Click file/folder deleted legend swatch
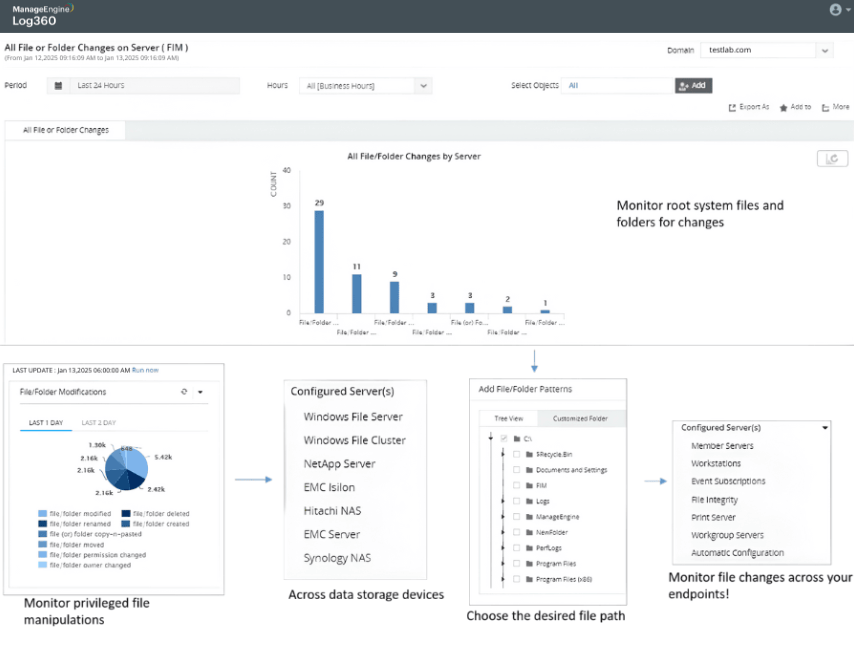The width and height of the screenshot is (854, 656). coord(126,513)
